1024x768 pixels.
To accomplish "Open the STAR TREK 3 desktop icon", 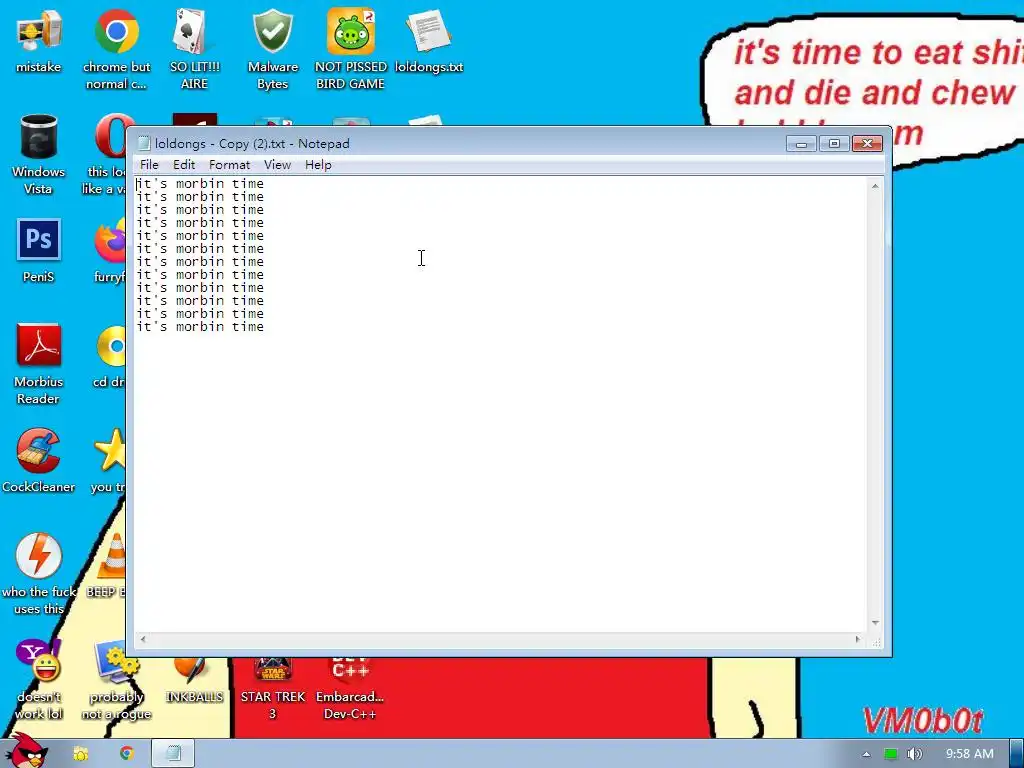I will tap(272, 690).
